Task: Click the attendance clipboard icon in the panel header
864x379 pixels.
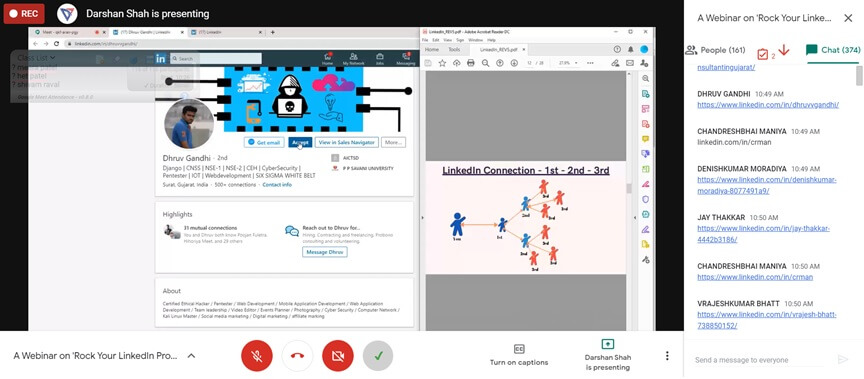Action: (763, 53)
